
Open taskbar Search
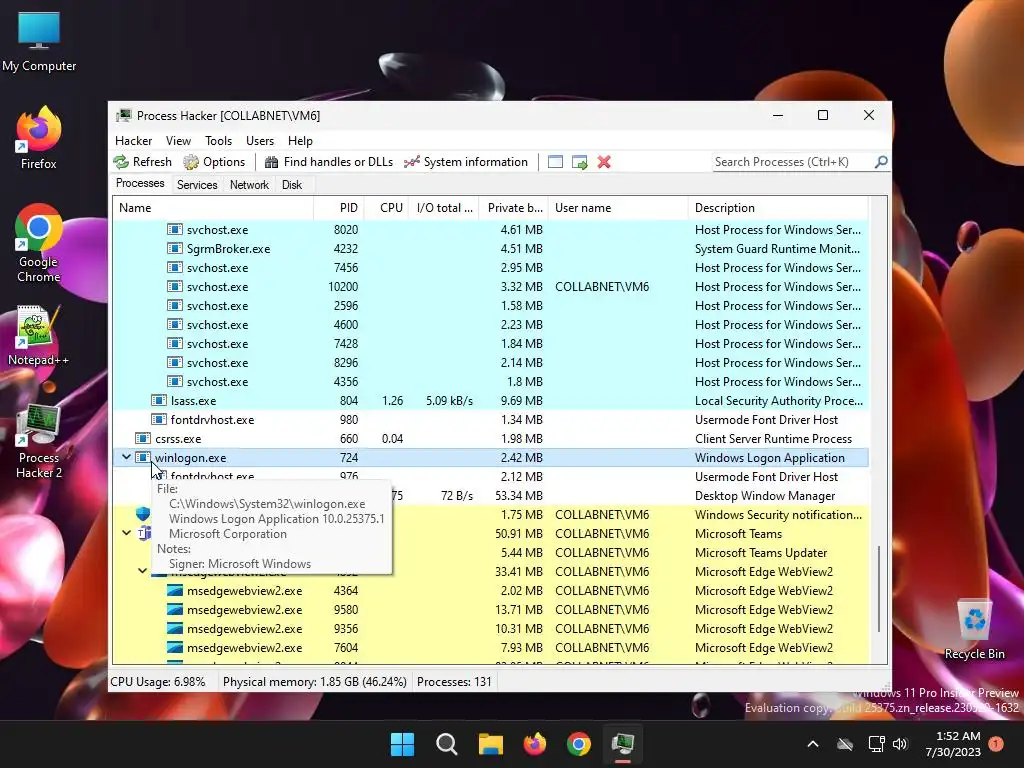click(447, 744)
